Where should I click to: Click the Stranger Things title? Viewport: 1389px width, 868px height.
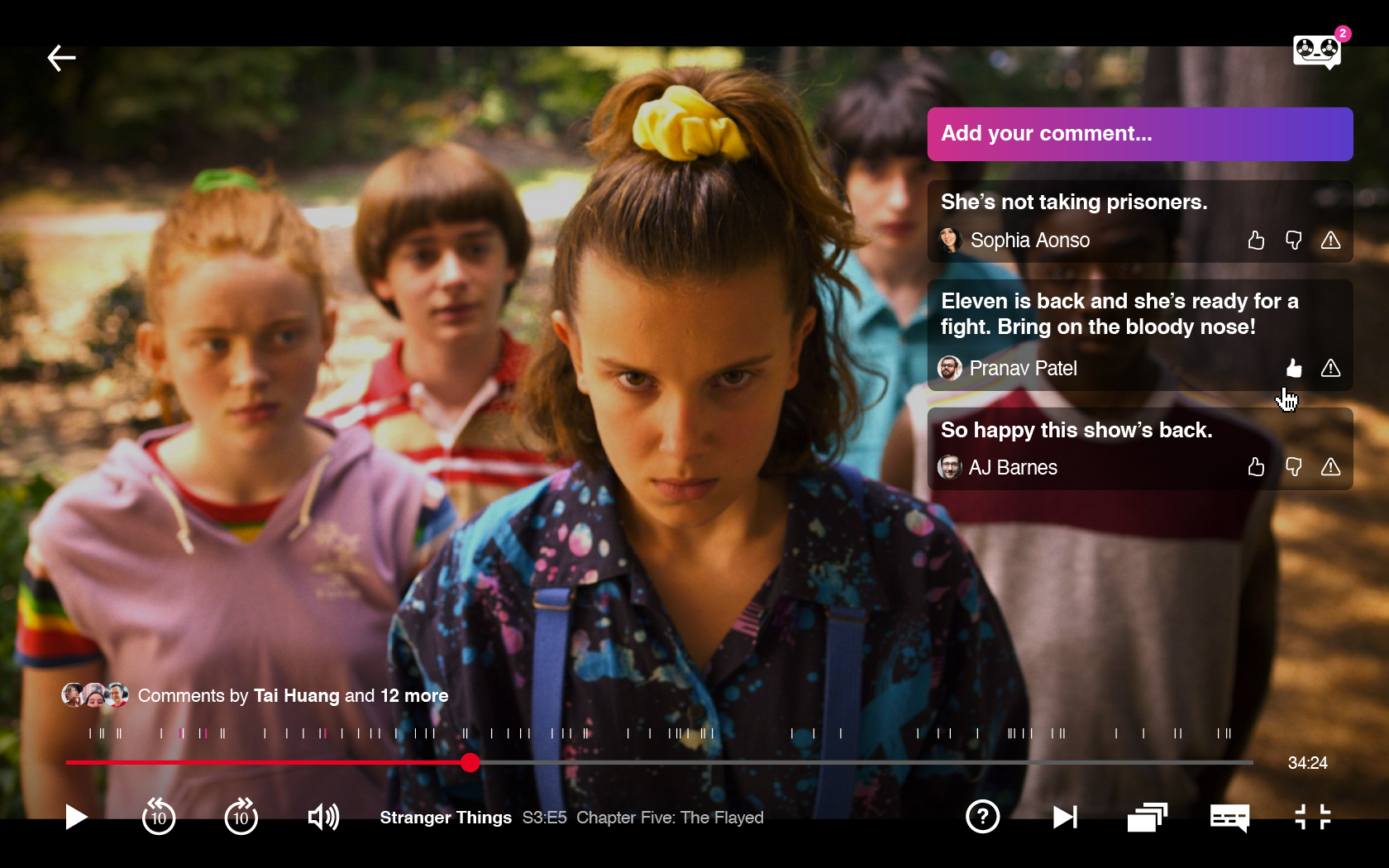(446, 818)
